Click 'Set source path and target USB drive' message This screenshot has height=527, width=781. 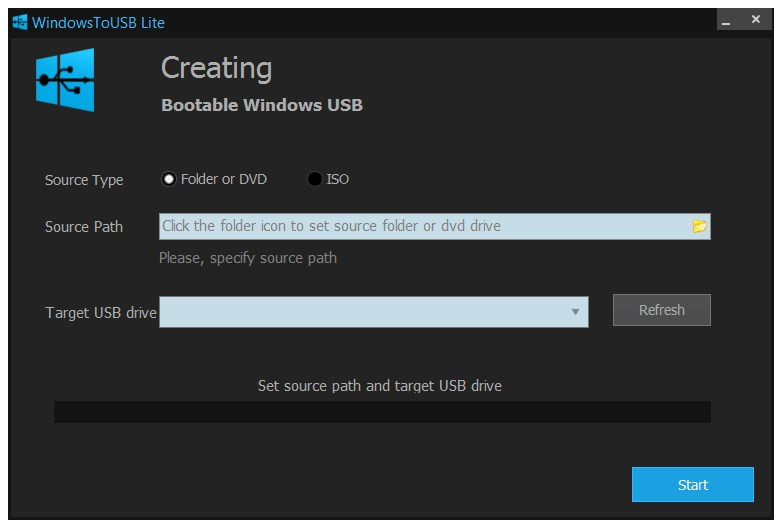pos(380,386)
